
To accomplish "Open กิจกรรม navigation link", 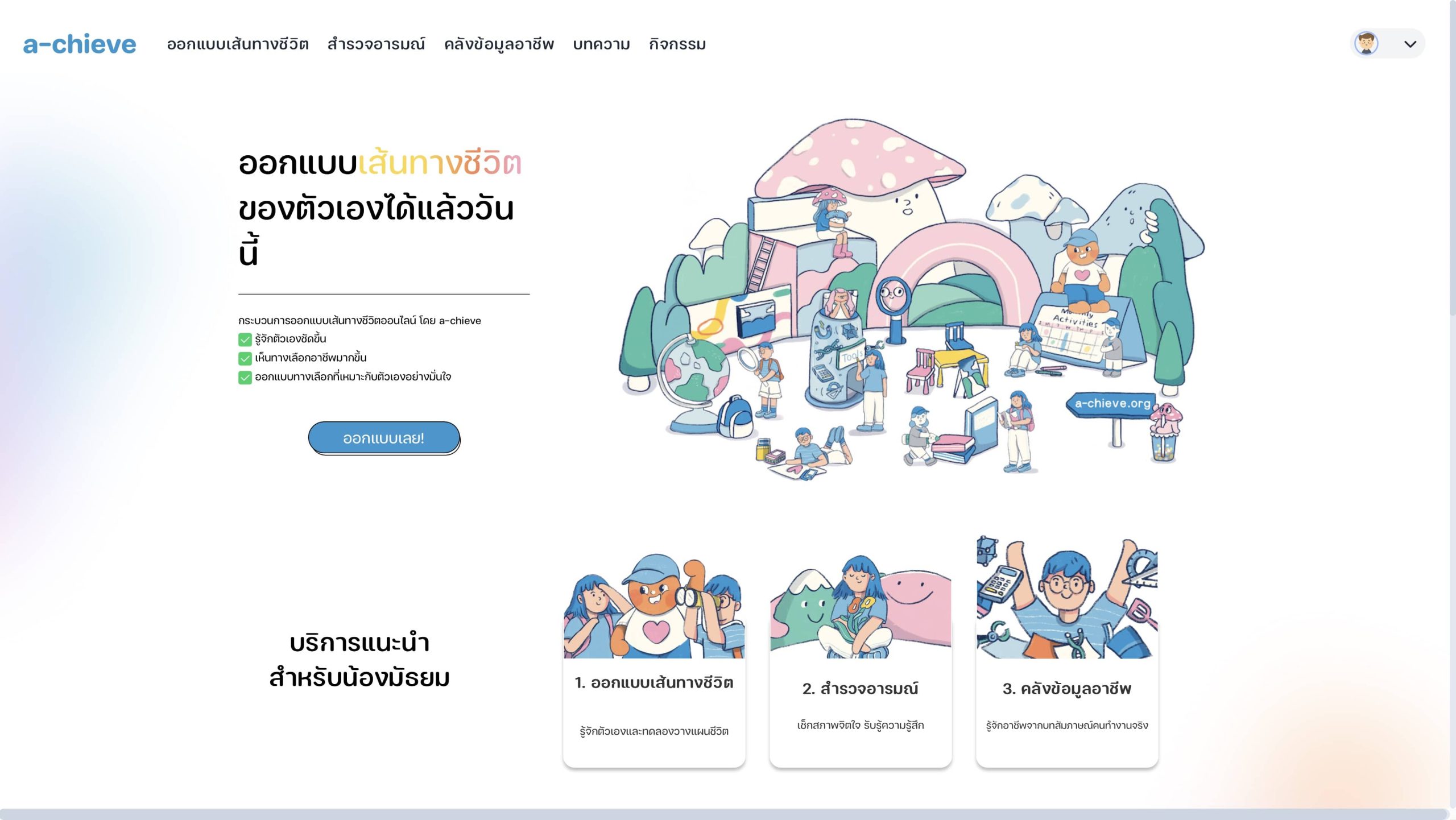I will click(677, 44).
